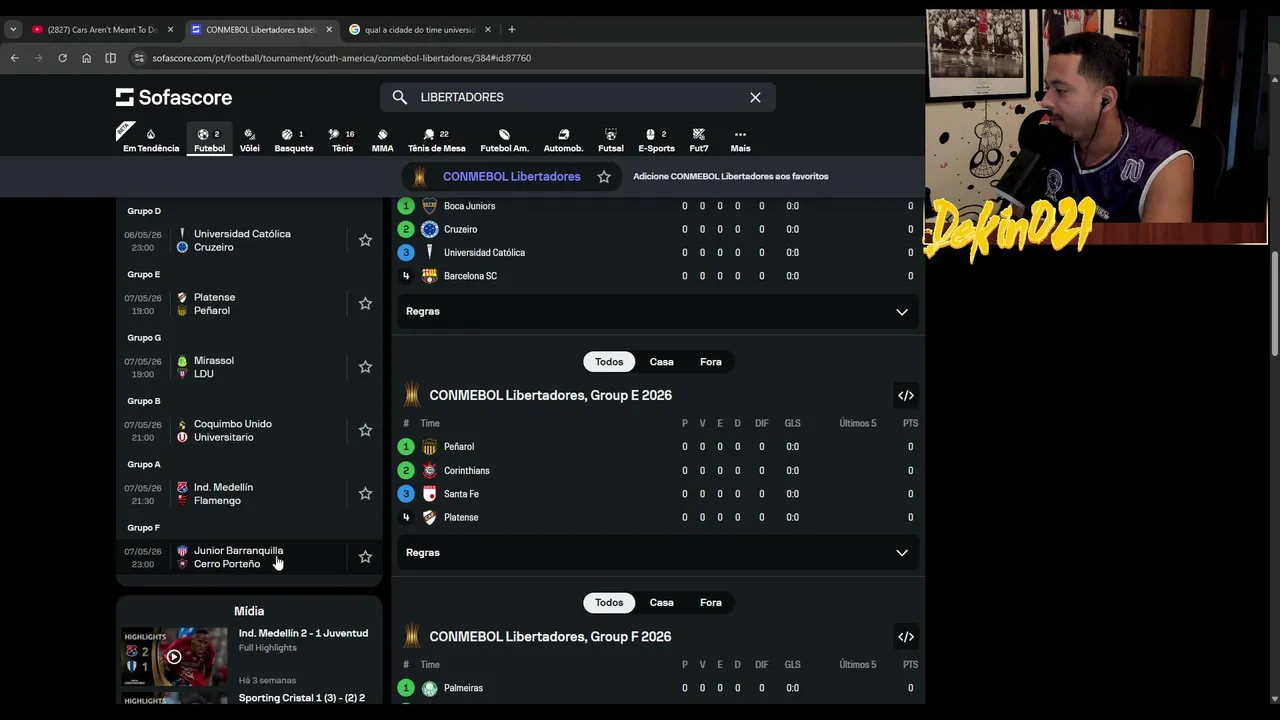Favorite Ind. Medellín vs Flamengo match
This screenshot has height=720, width=1280.
click(x=365, y=494)
